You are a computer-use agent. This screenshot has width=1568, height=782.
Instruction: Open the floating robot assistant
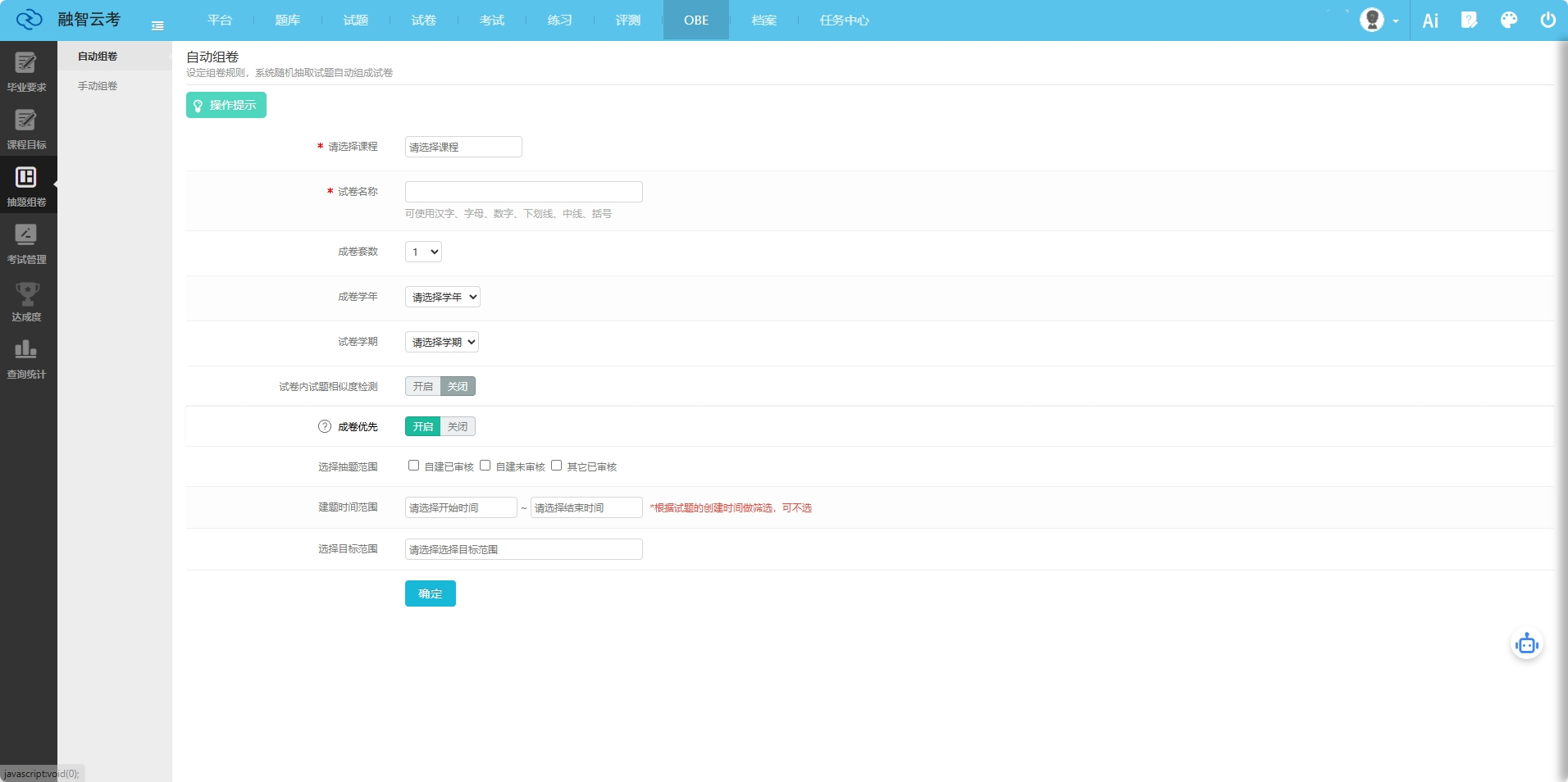1526,644
